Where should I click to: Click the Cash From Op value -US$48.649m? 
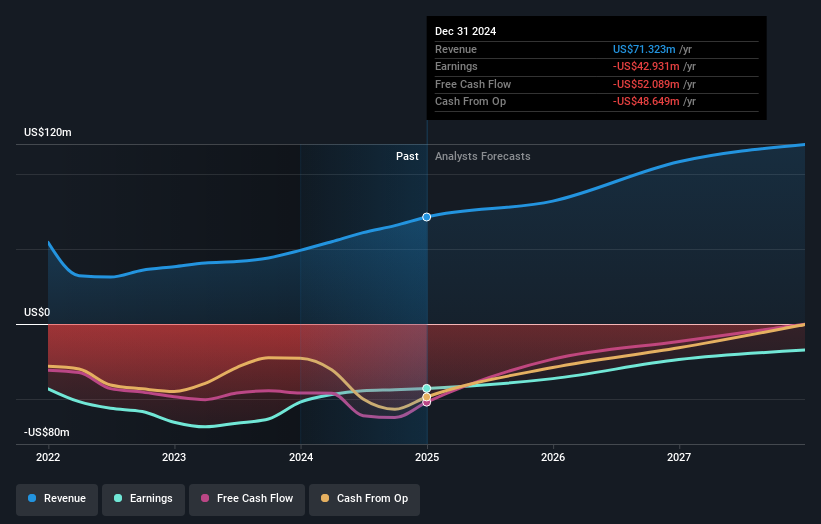coord(646,102)
